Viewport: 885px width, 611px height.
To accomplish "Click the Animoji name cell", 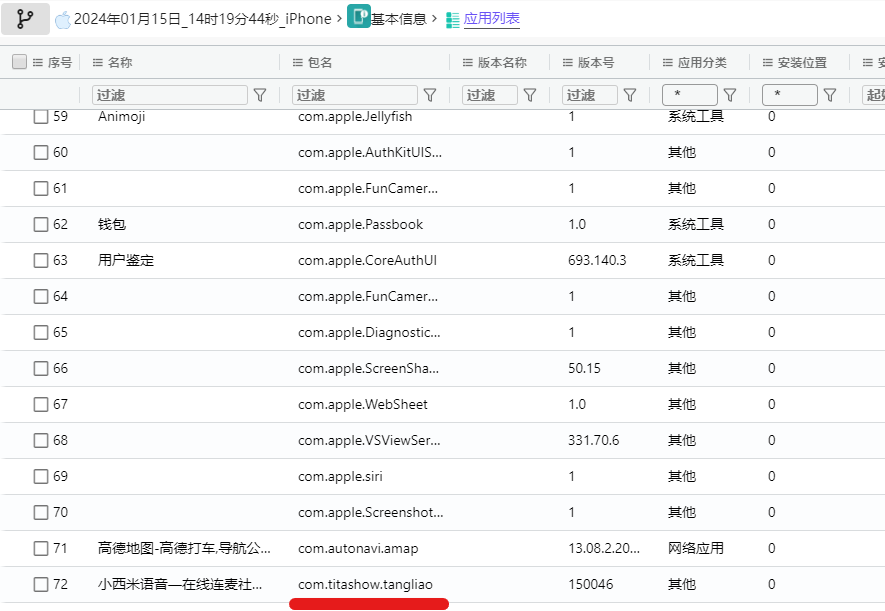I will 121,117.
